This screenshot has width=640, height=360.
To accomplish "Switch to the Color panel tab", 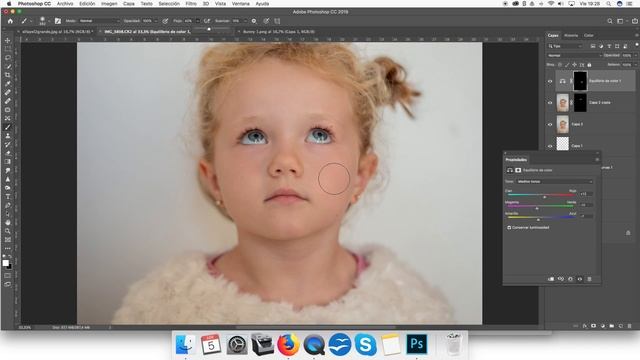I will [x=589, y=36].
